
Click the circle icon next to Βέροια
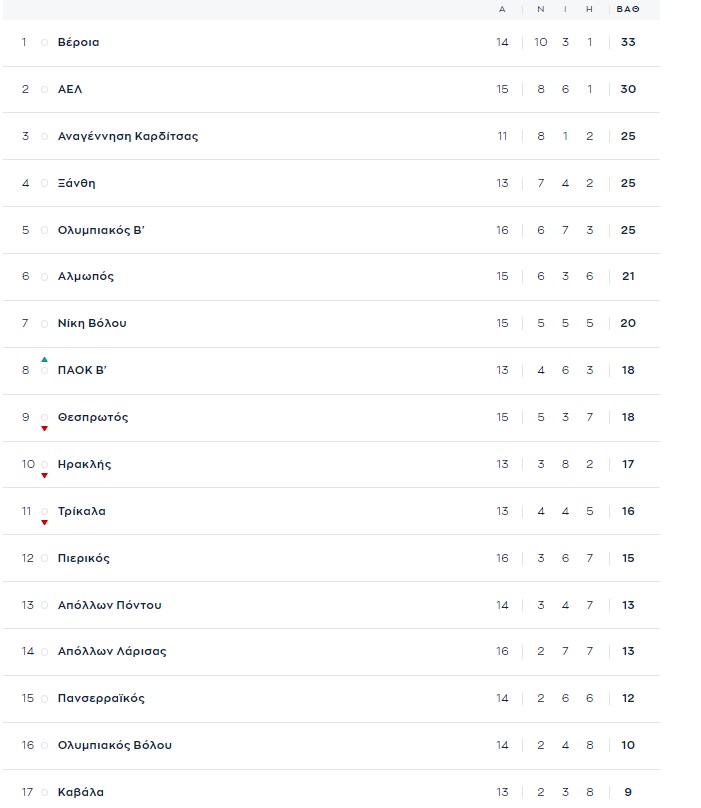coord(44,43)
